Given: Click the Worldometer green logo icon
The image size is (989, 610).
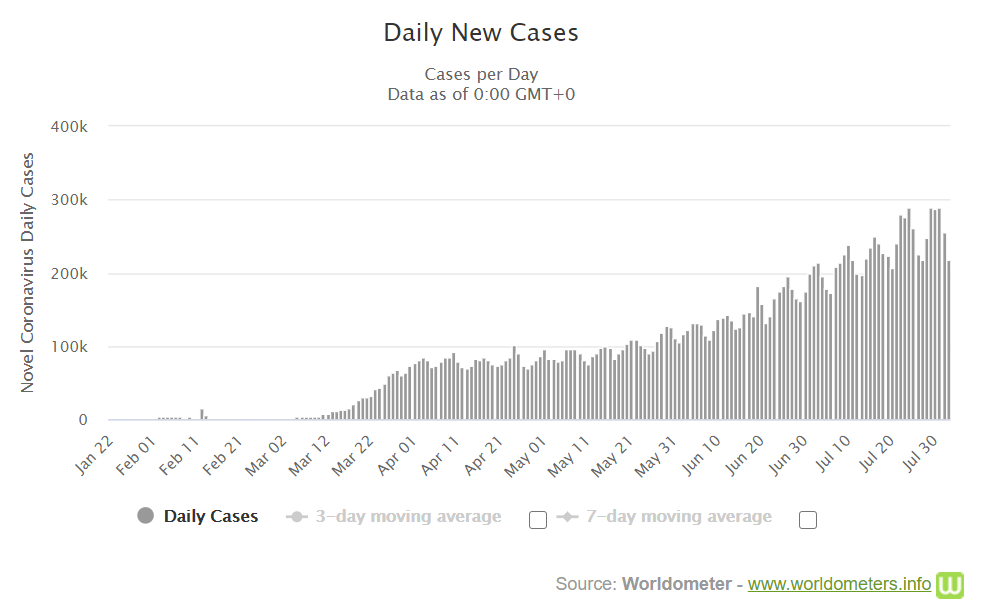Looking at the screenshot, I should [949, 584].
